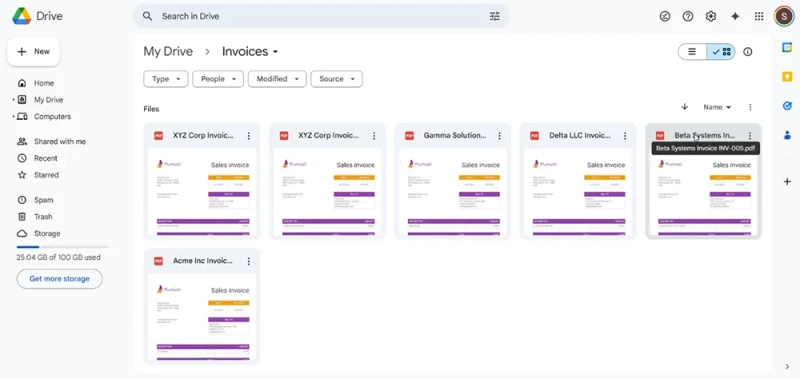
Task: Select the 'Gamma Solution...' file name
Action: click(455, 136)
